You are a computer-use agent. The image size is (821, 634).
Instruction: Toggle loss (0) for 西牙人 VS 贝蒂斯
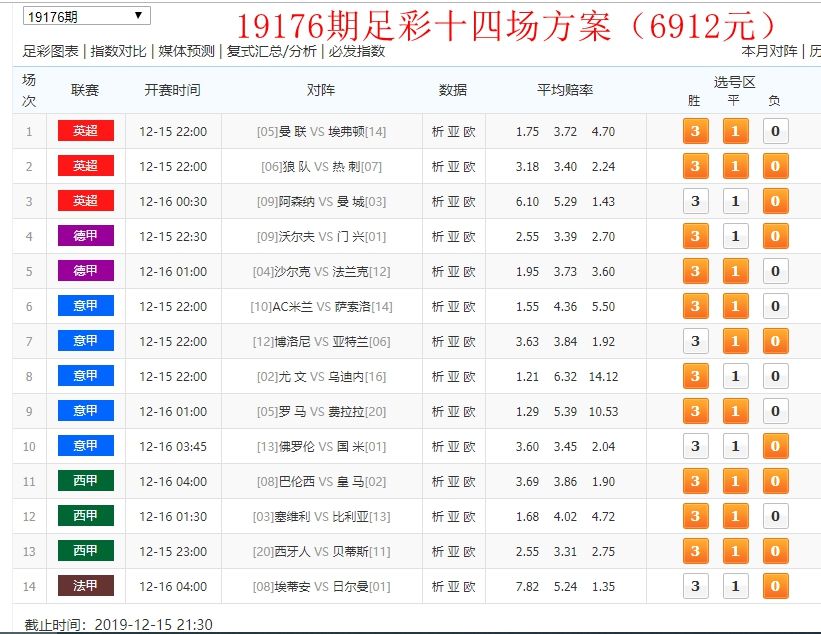(775, 551)
